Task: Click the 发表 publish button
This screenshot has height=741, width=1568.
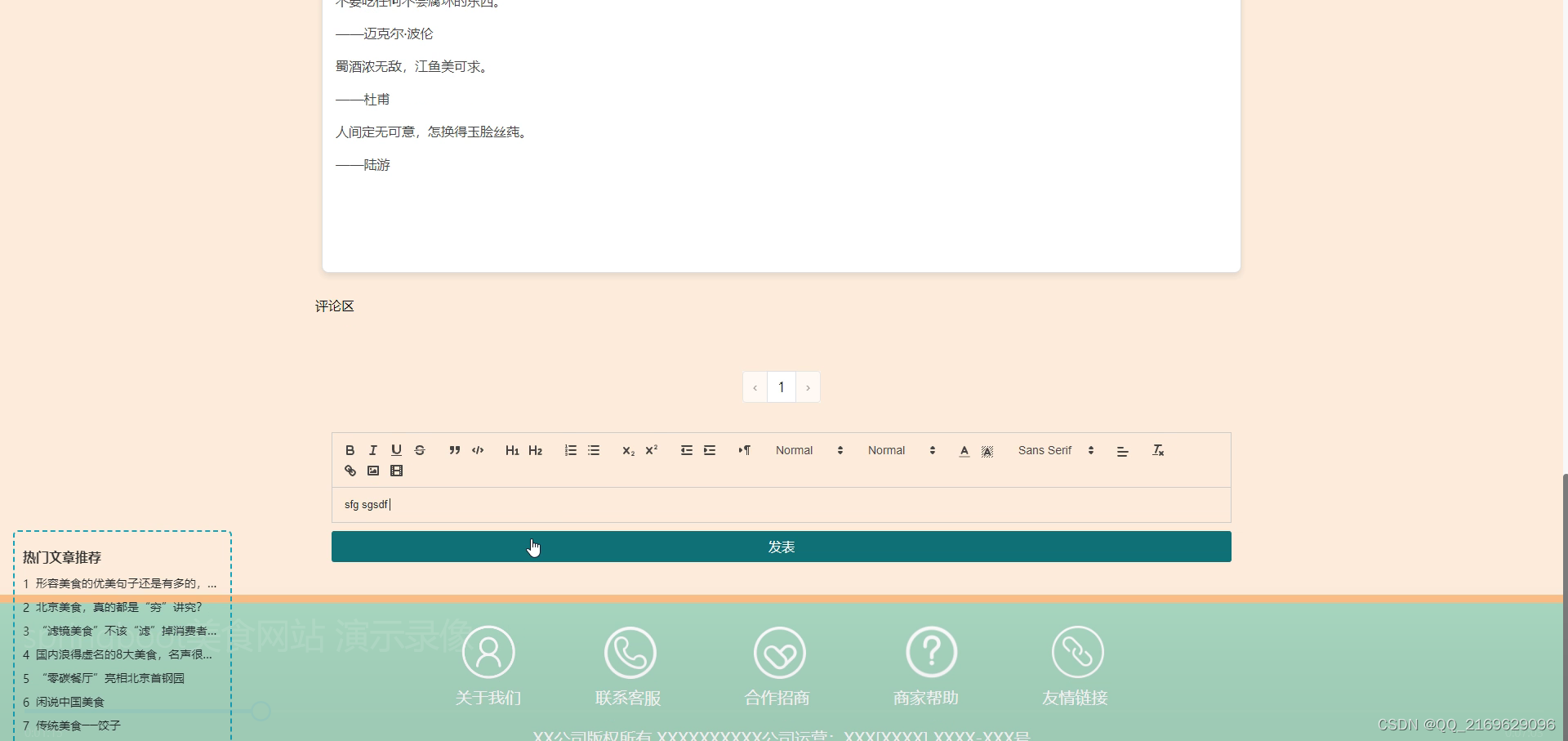Action: 782,547
